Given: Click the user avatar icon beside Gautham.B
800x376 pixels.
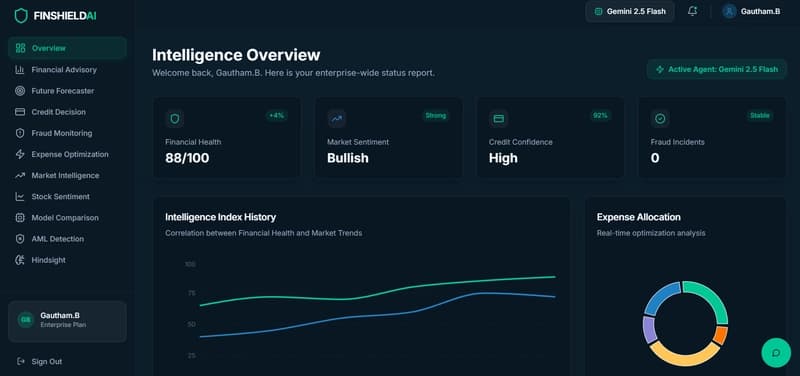Looking at the screenshot, I should [730, 11].
